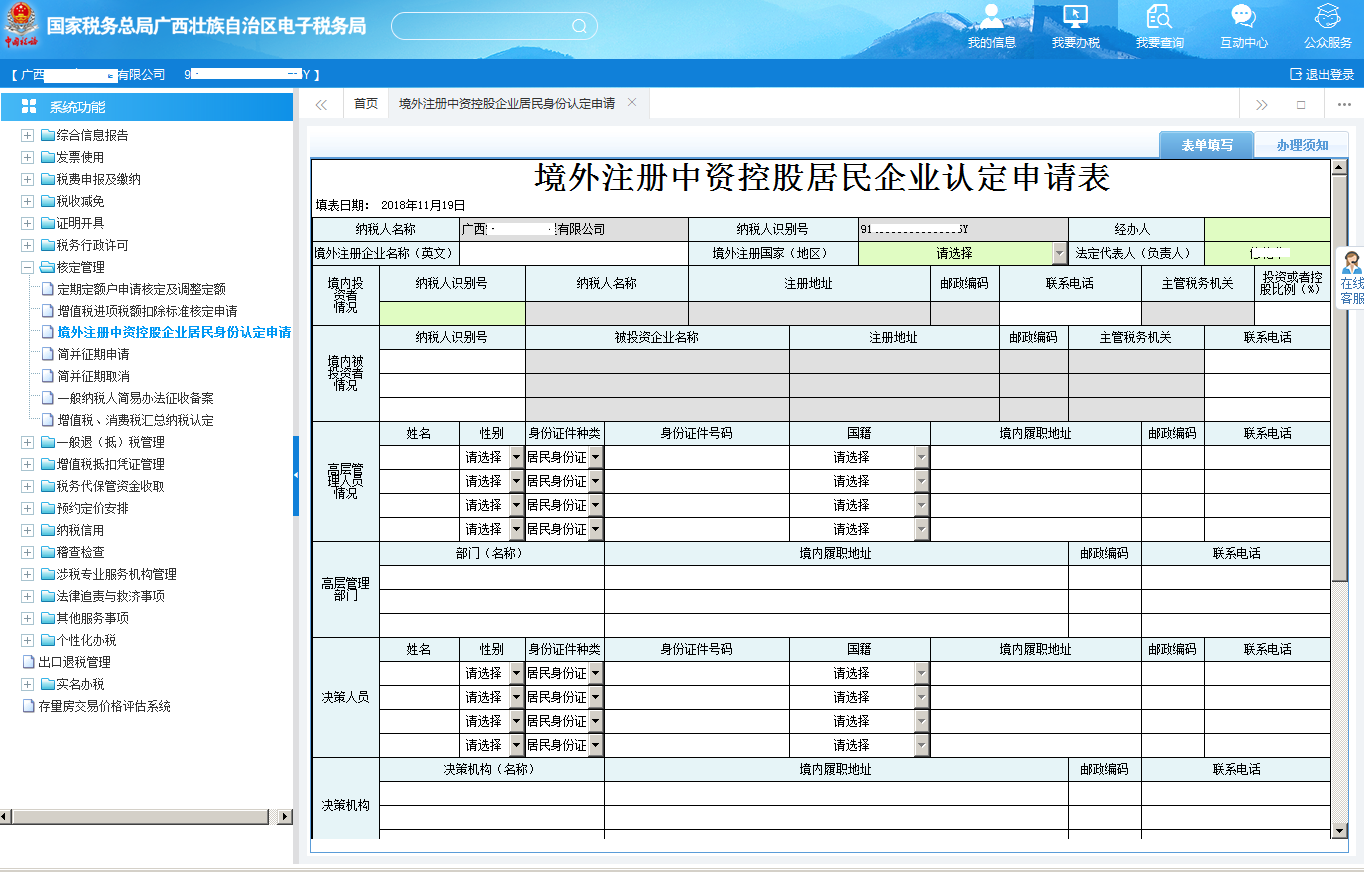
Task: Open 我要办税 icon in header
Action: coord(1075,16)
